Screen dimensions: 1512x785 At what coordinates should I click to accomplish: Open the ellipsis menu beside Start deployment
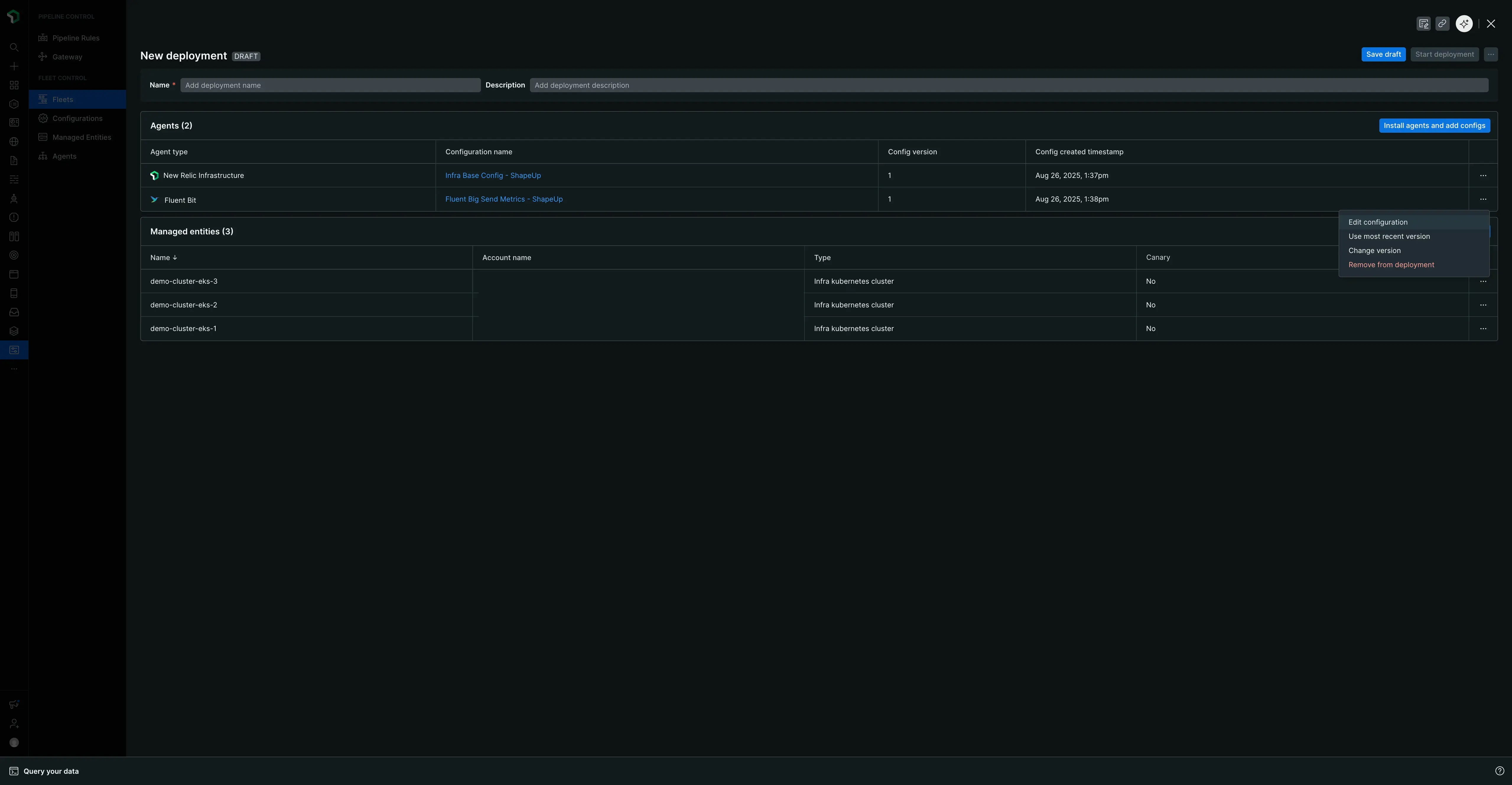click(1491, 54)
